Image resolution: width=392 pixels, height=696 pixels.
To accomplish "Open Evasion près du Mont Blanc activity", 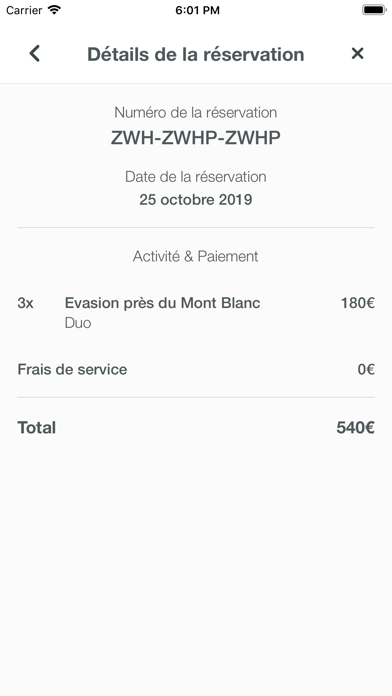I will click(x=162, y=303).
